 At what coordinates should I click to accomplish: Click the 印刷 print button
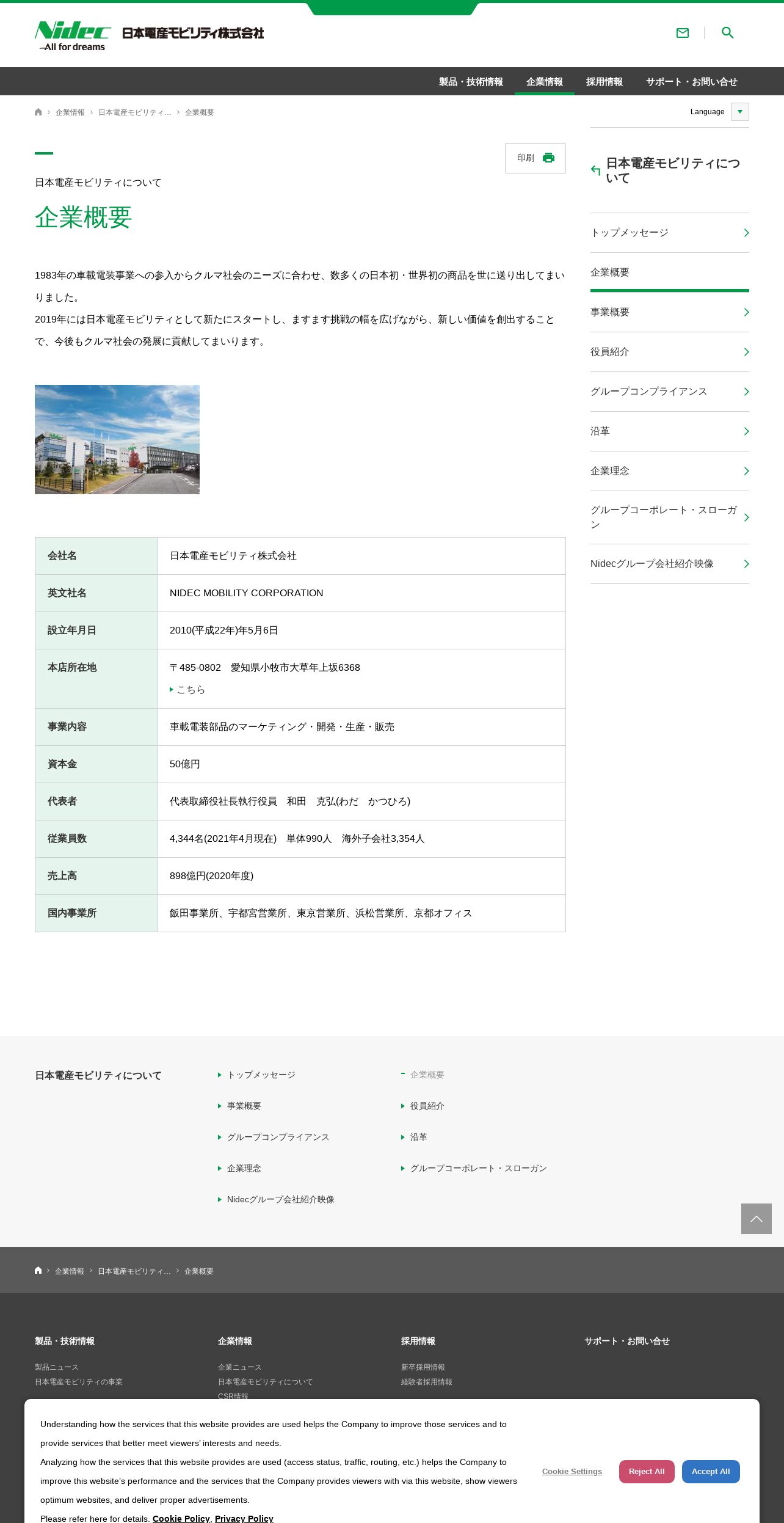pos(535,158)
